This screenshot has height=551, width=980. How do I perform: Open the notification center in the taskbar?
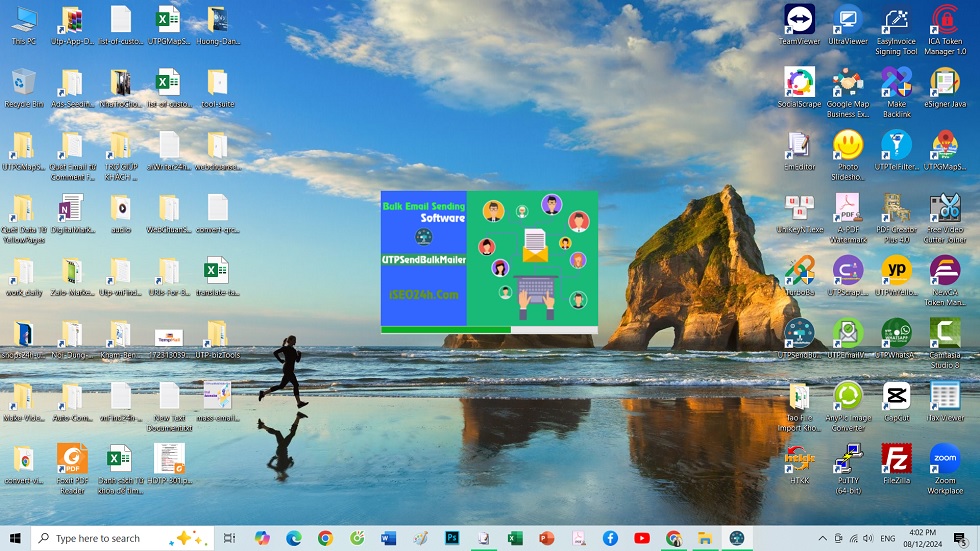(960, 538)
